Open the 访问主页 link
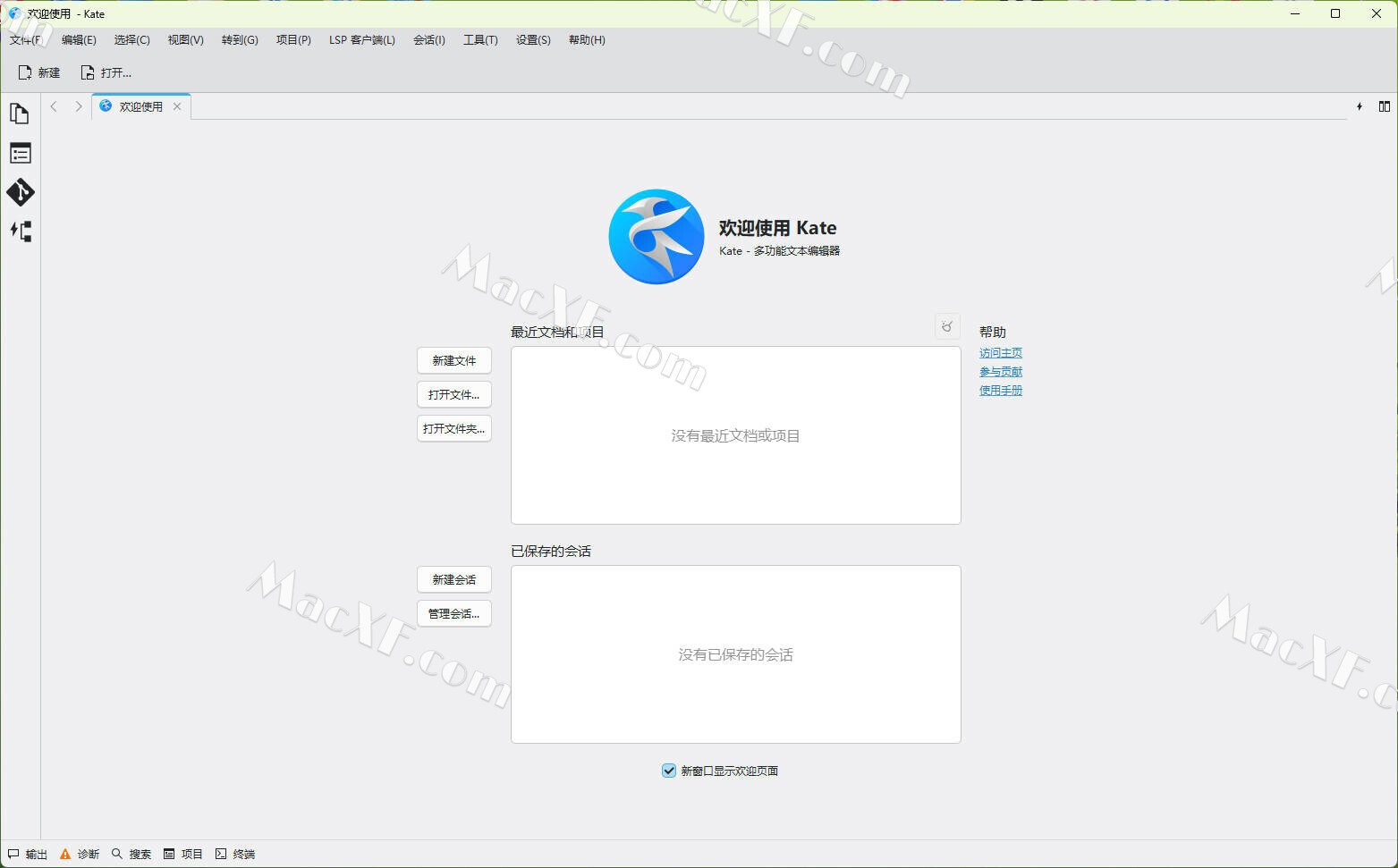The image size is (1398, 868). pyautogui.click(x=1001, y=353)
